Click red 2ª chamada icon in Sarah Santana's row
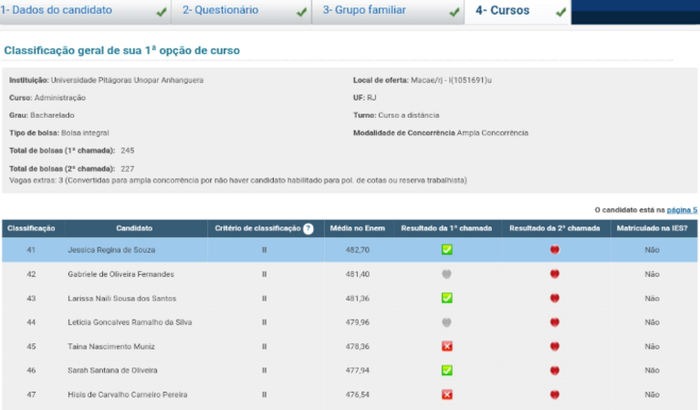 (555, 370)
